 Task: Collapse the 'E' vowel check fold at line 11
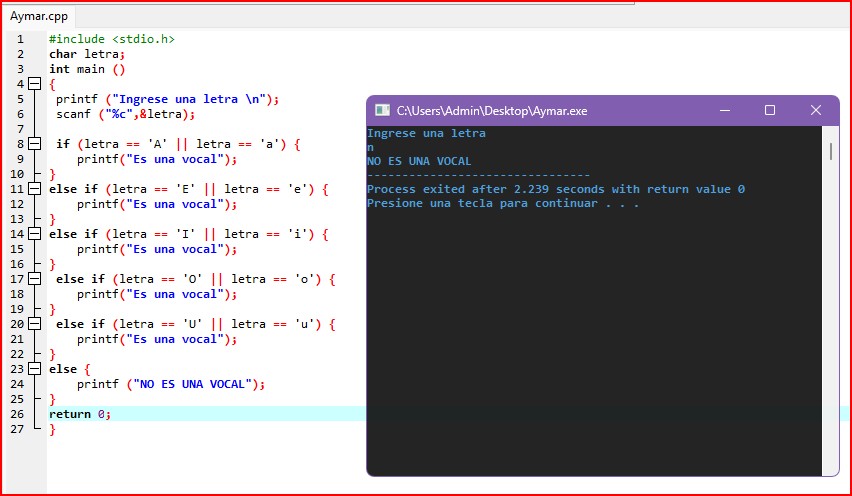(x=35, y=189)
